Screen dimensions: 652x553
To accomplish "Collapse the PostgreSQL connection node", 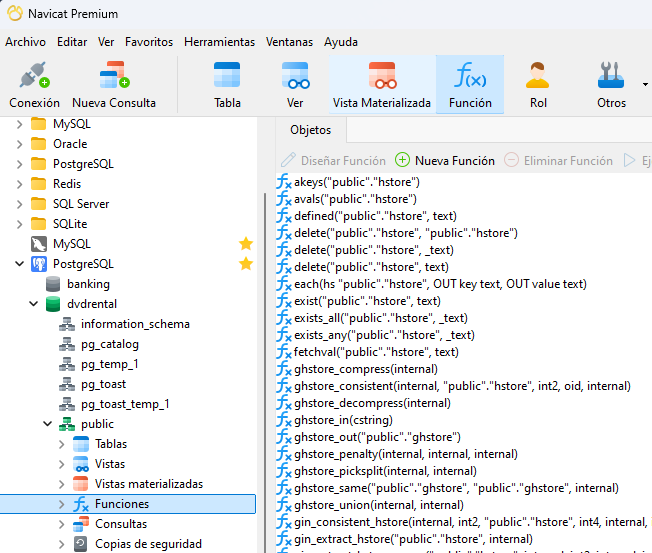I will tap(19, 264).
